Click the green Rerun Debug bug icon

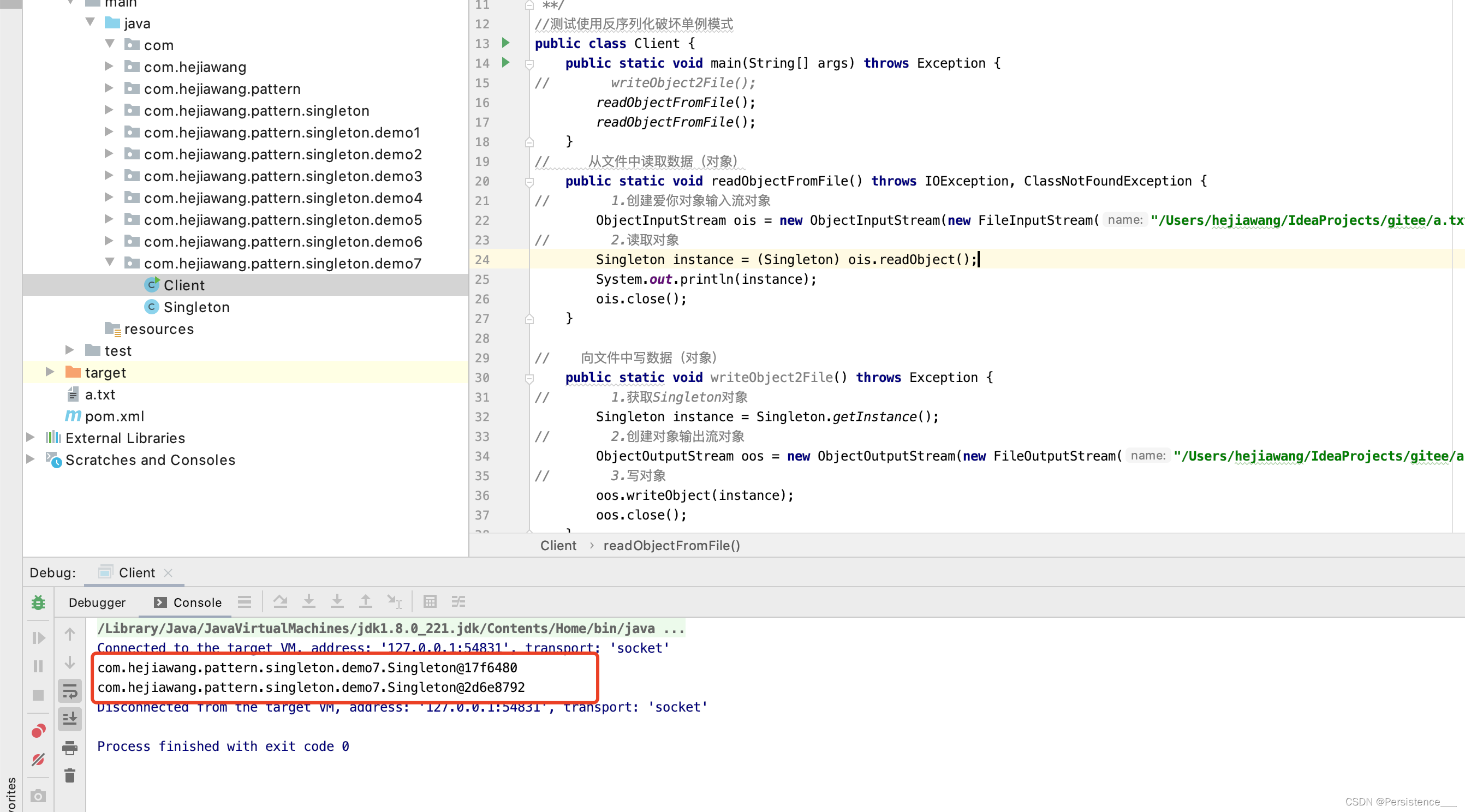(x=38, y=602)
